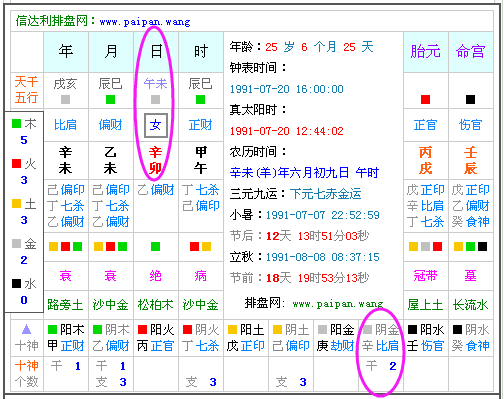Click the 下元七赤金运 value
The height and width of the screenshot is (399, 504).
(x=326, y=194)
